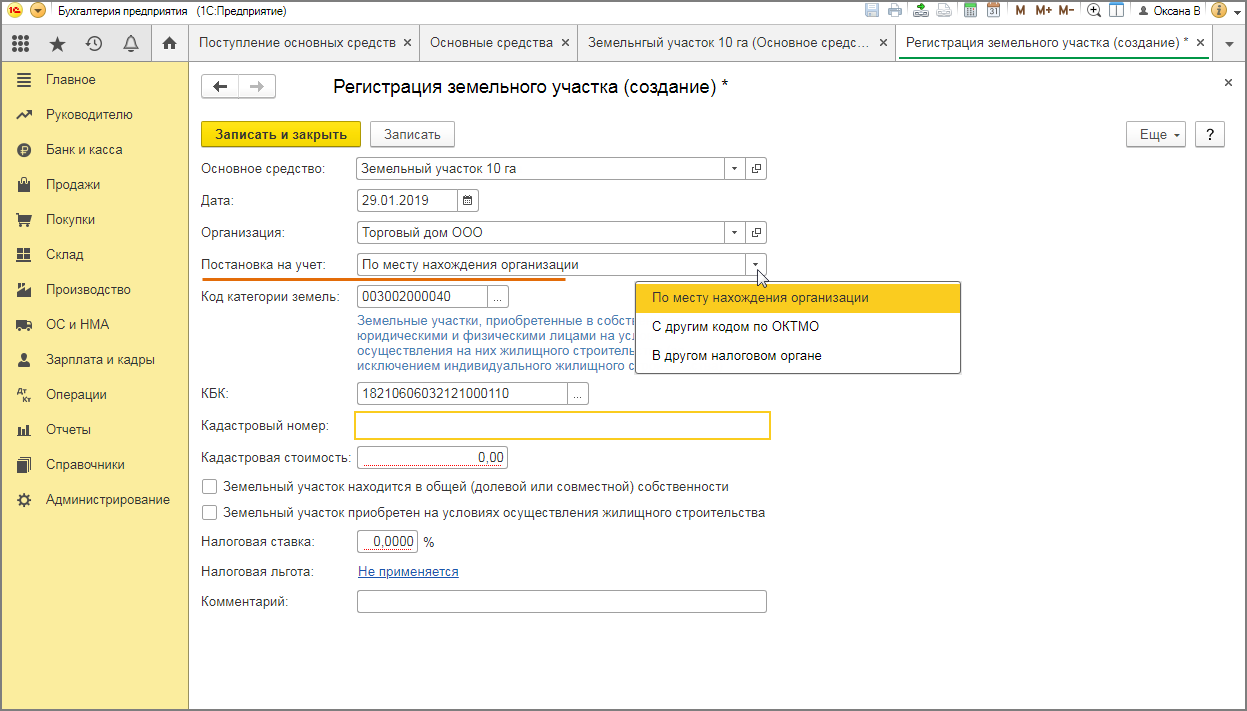Image resolution: width=1247 pixels, height=711 pixels.
Task: Go to the Home page icon
Action: pyautogui.click(x=169, y=43)
